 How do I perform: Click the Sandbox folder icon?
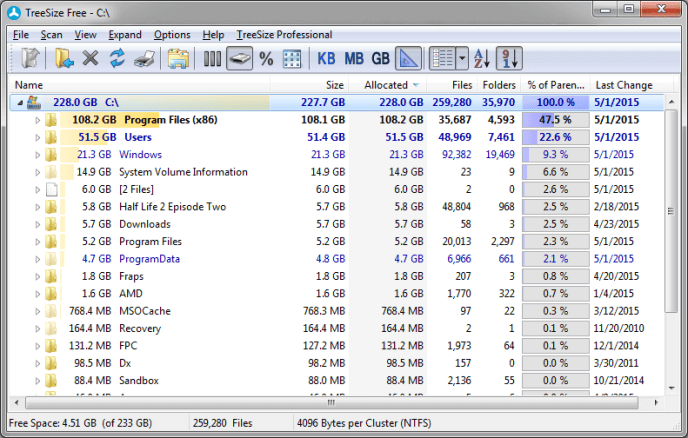(x=50, y=381)
